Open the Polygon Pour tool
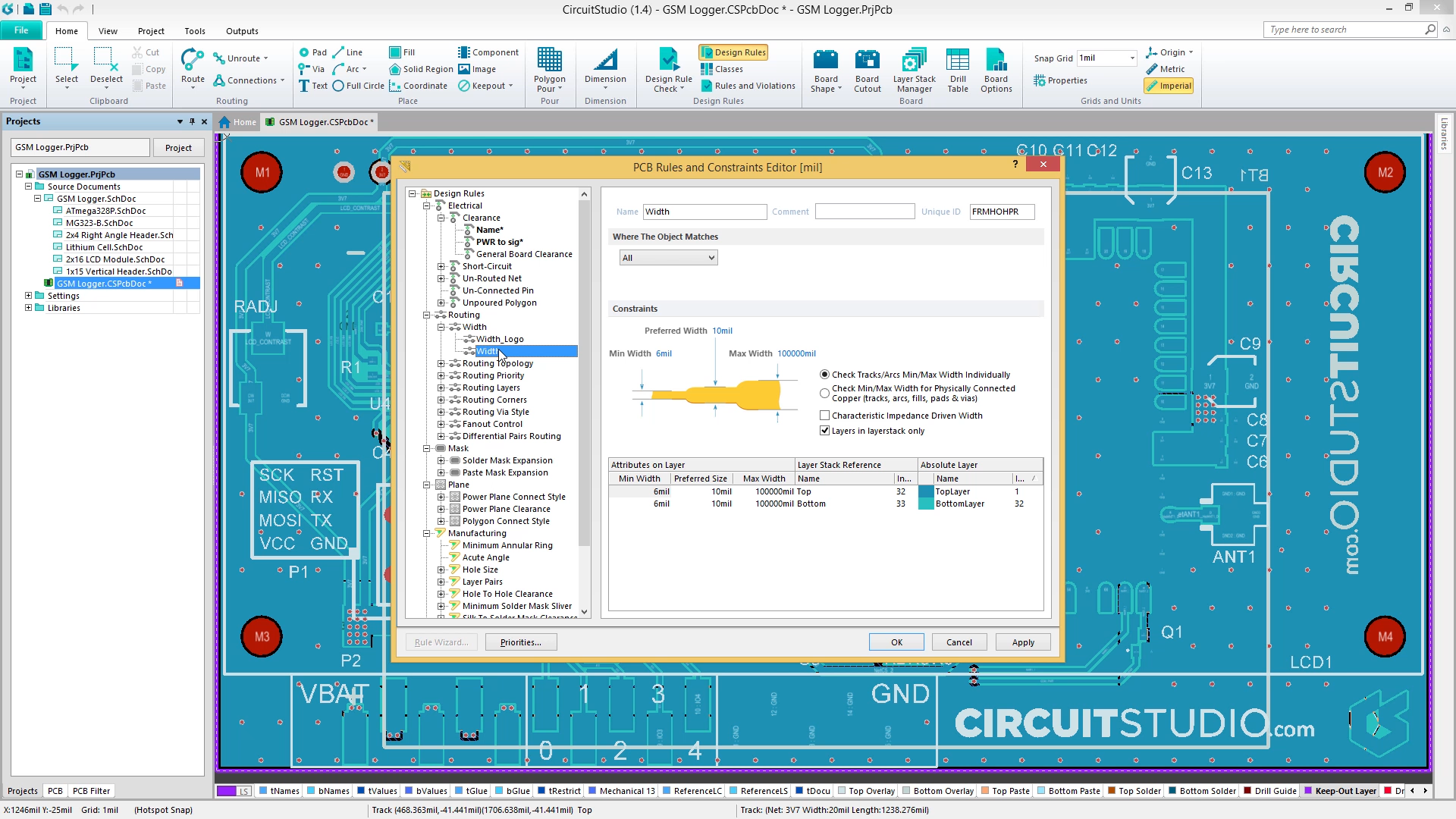1456x819 pixels. click(x=550, y=72)
